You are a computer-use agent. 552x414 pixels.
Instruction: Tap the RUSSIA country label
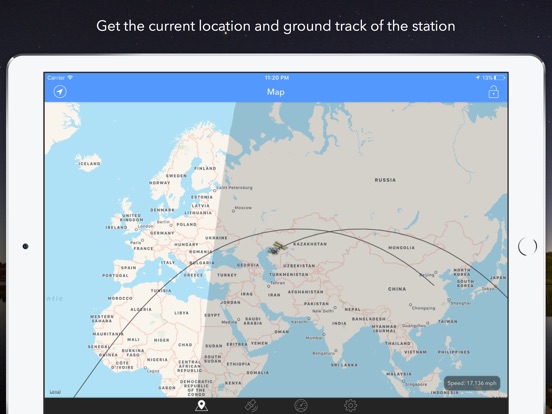coord(385,180)
